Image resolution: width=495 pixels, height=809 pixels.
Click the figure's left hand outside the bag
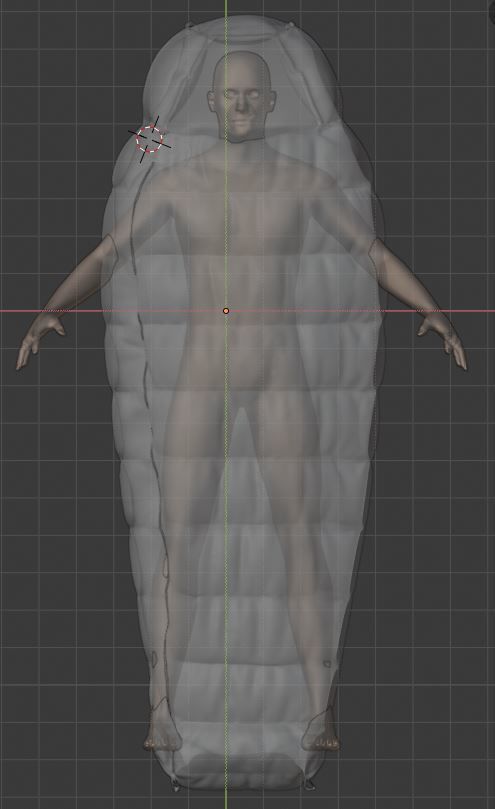(445, 341)
